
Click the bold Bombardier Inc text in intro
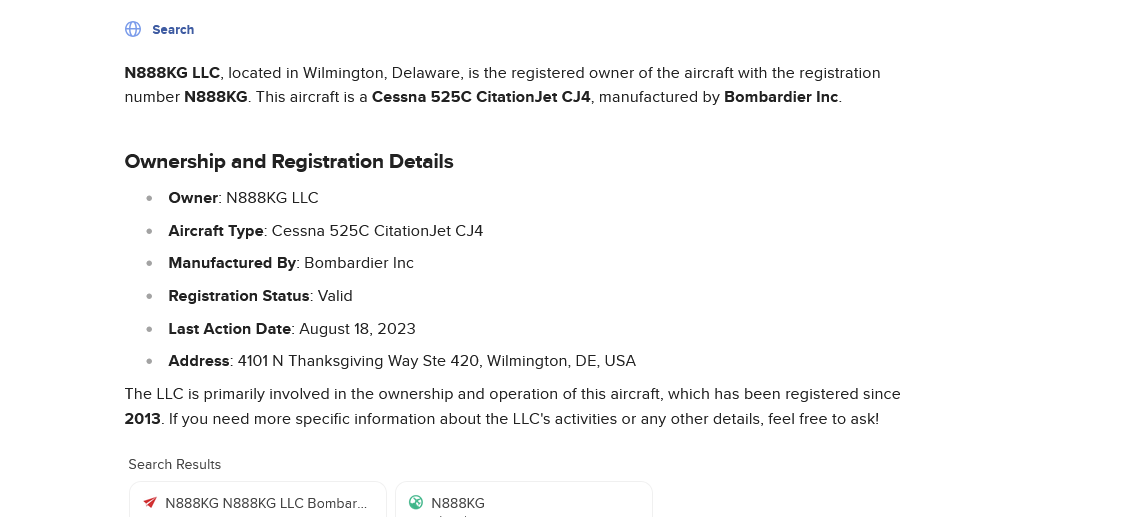[781, 97]
